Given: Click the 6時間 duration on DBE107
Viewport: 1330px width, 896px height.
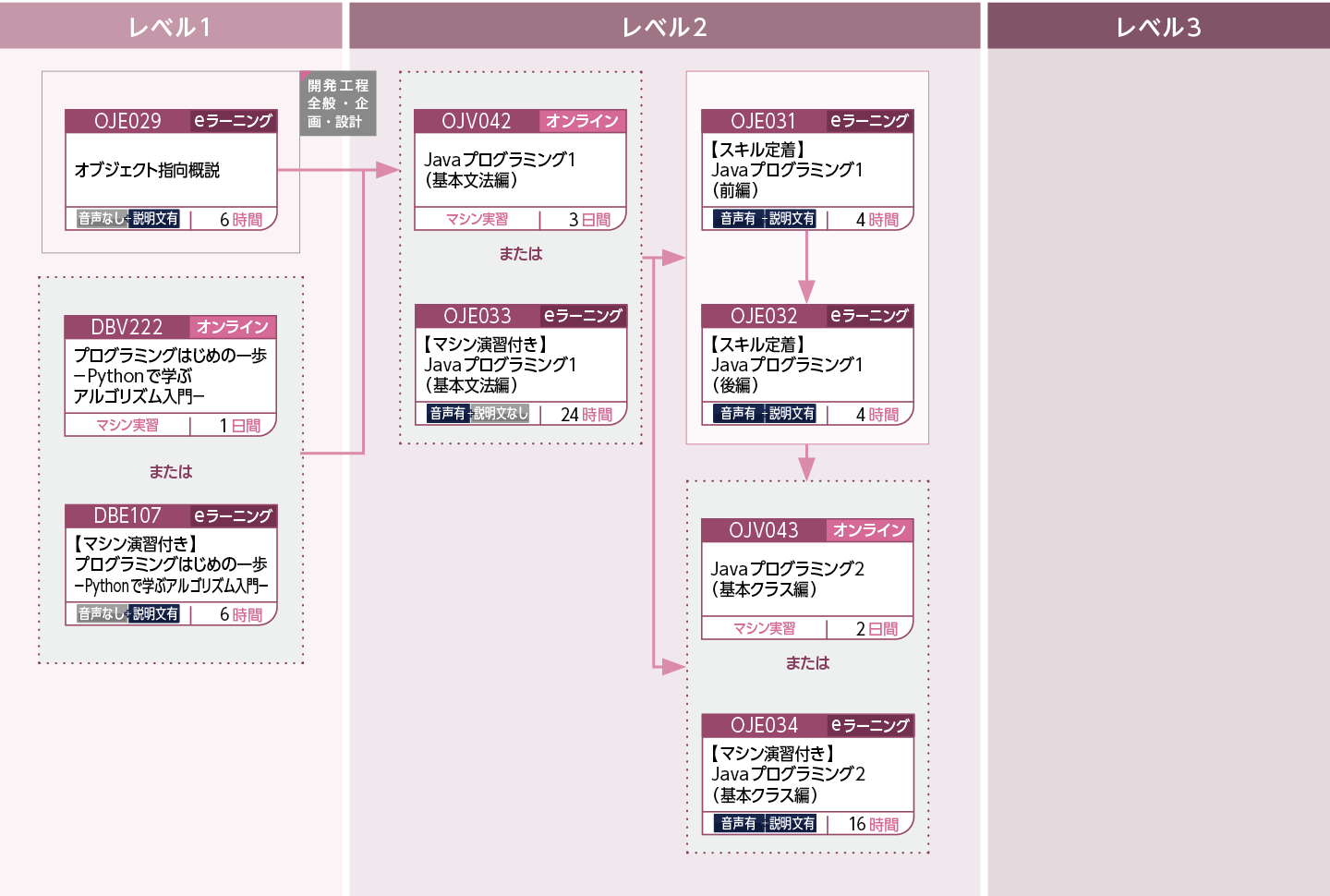Looking at the screenshot, I should tap(241, 615).
